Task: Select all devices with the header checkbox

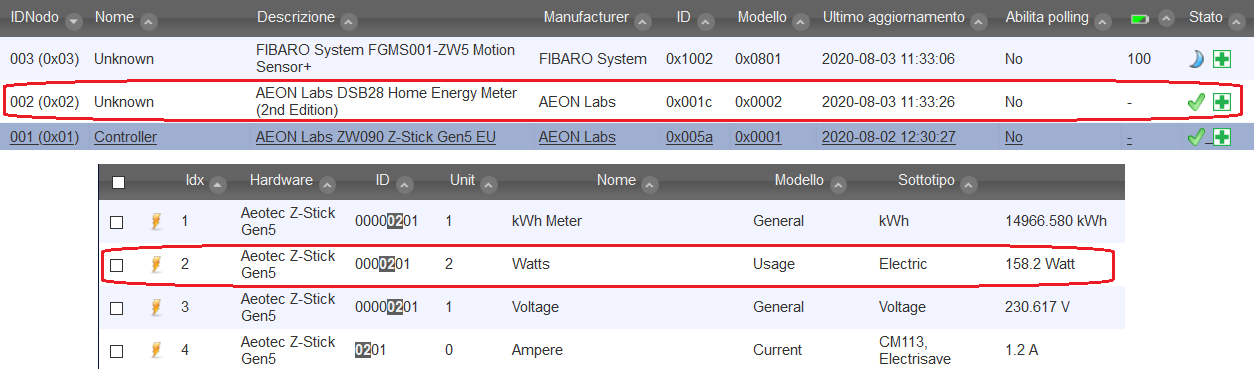Action: 119,182
